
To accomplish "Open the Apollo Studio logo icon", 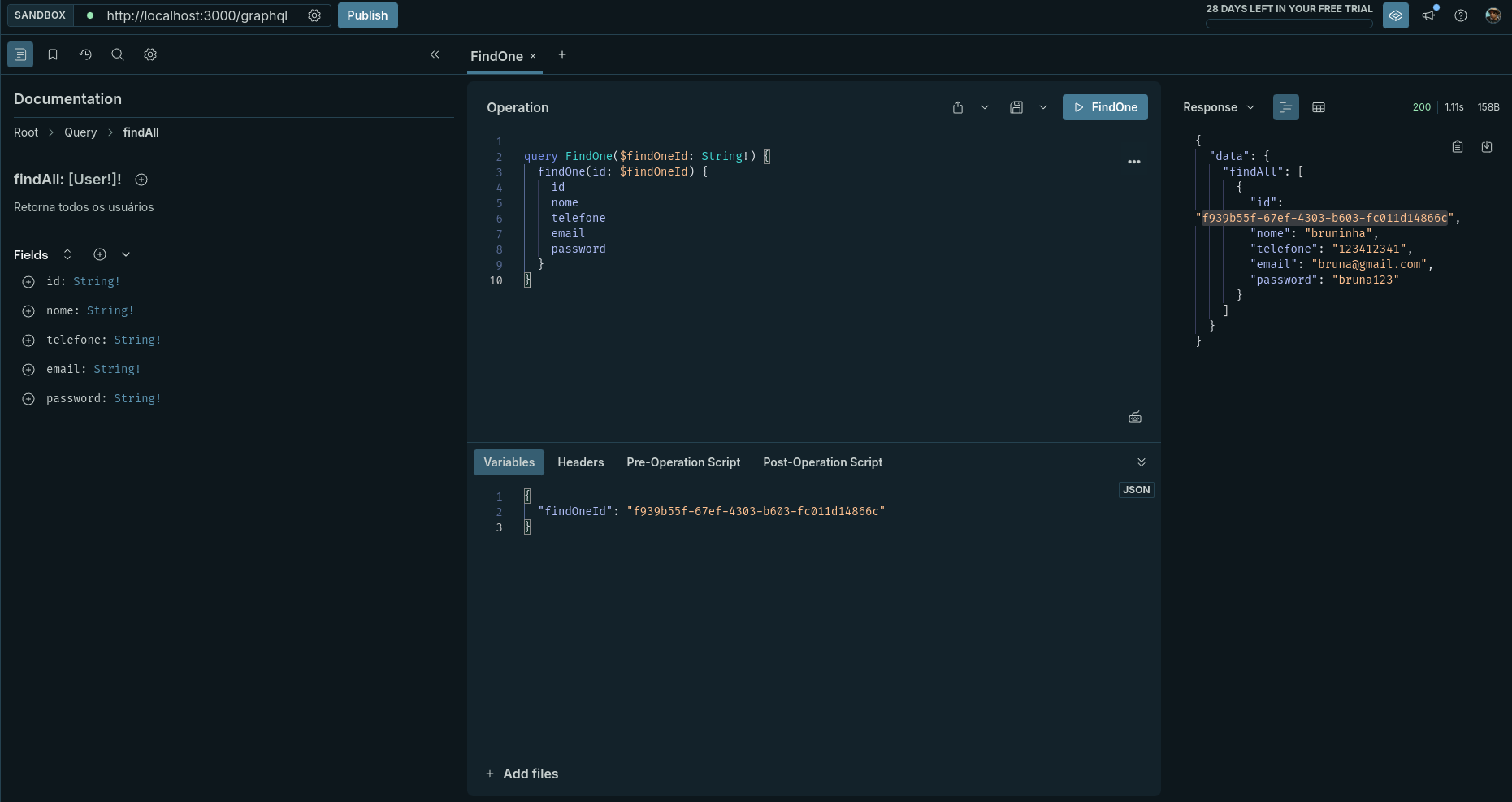I will (1396, 15).
